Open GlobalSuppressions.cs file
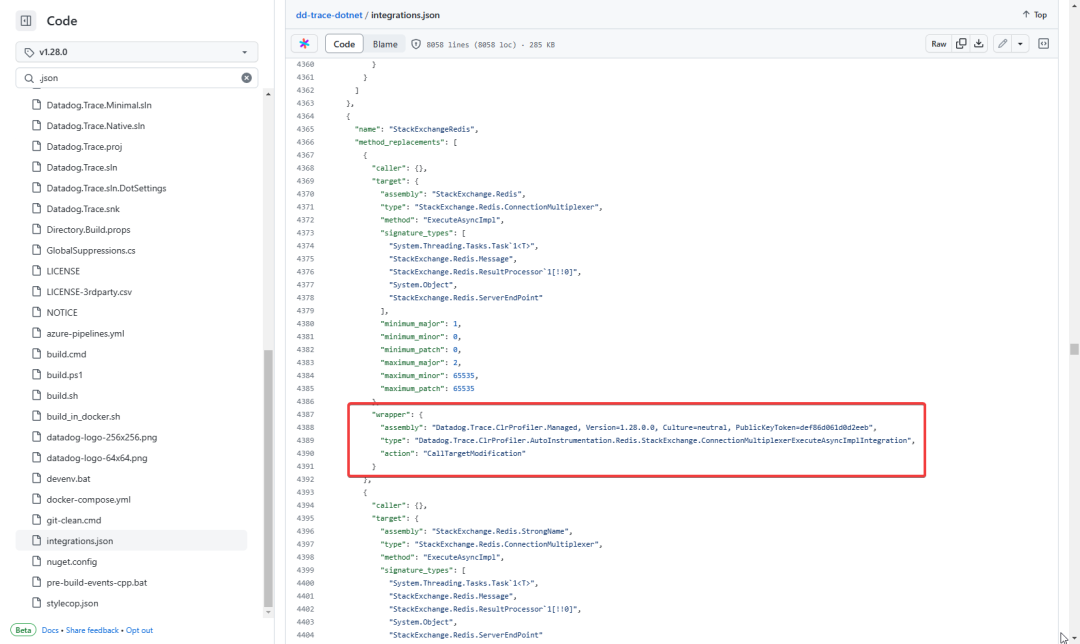The width and height of the screenshot is (1080, 644). click(x=91, y=250)
